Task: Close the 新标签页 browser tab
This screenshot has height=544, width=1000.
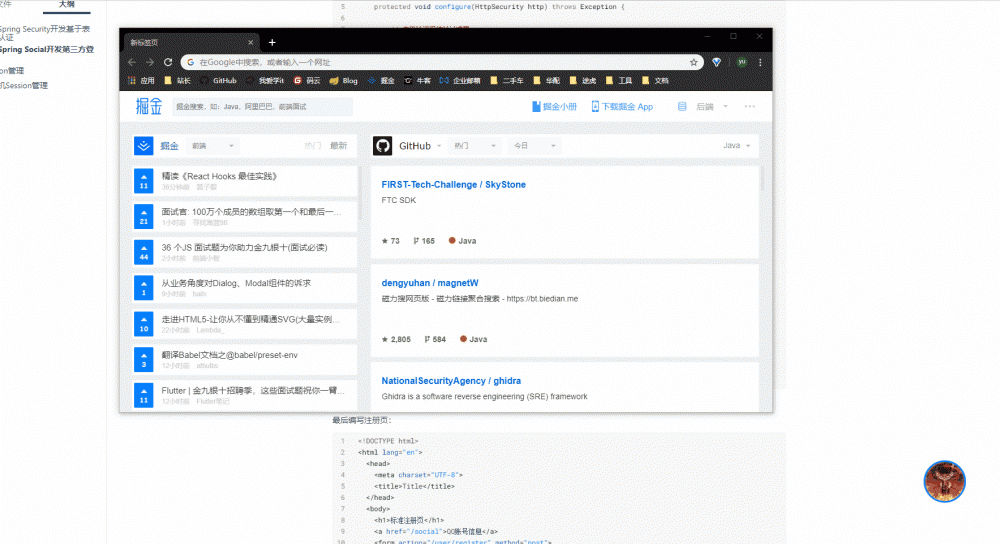Action: click(x=251, y=43)
